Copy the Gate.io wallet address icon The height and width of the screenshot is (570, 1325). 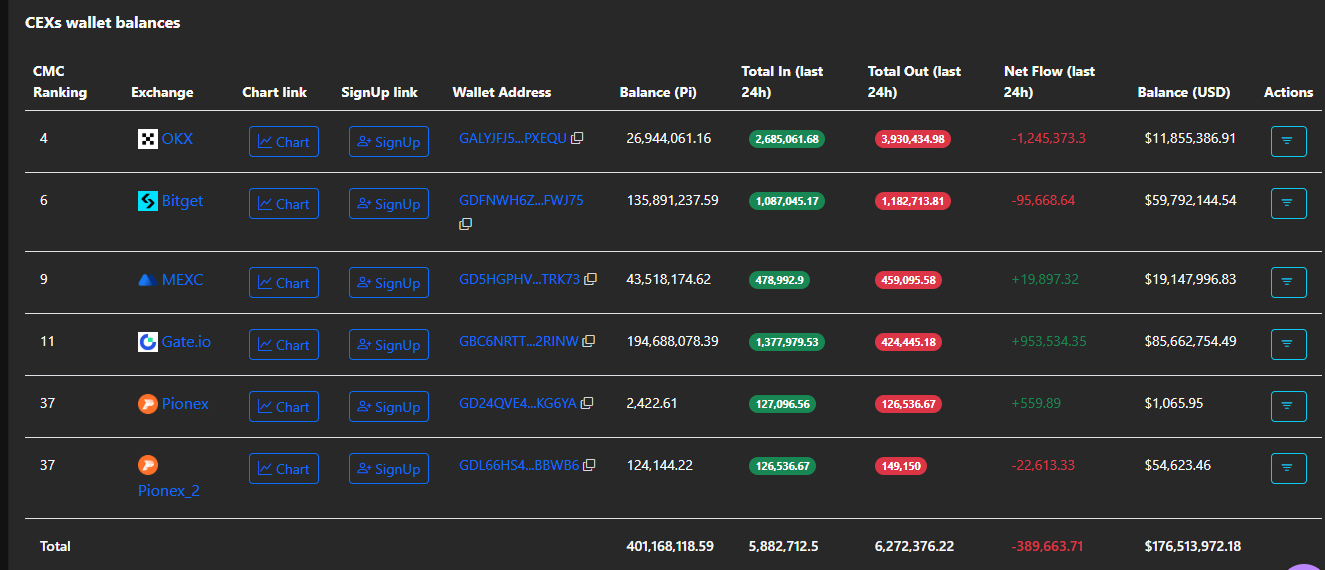[588, 341]
